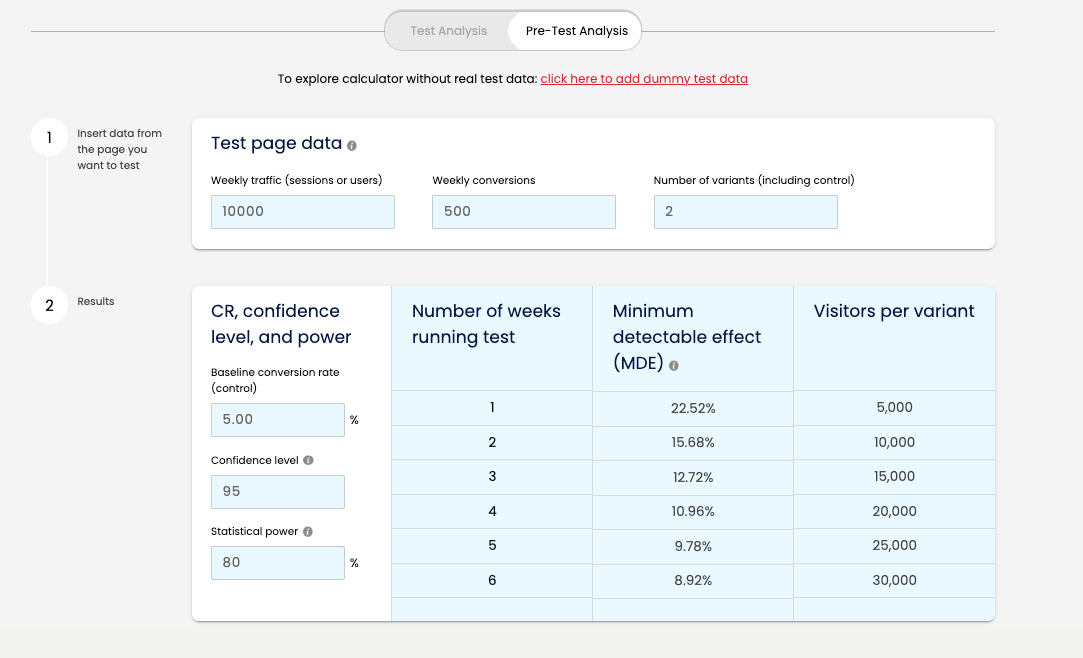Focus the Weekly conversions input field
Viewport: 1083px width, 658px height.
(524, 212)
